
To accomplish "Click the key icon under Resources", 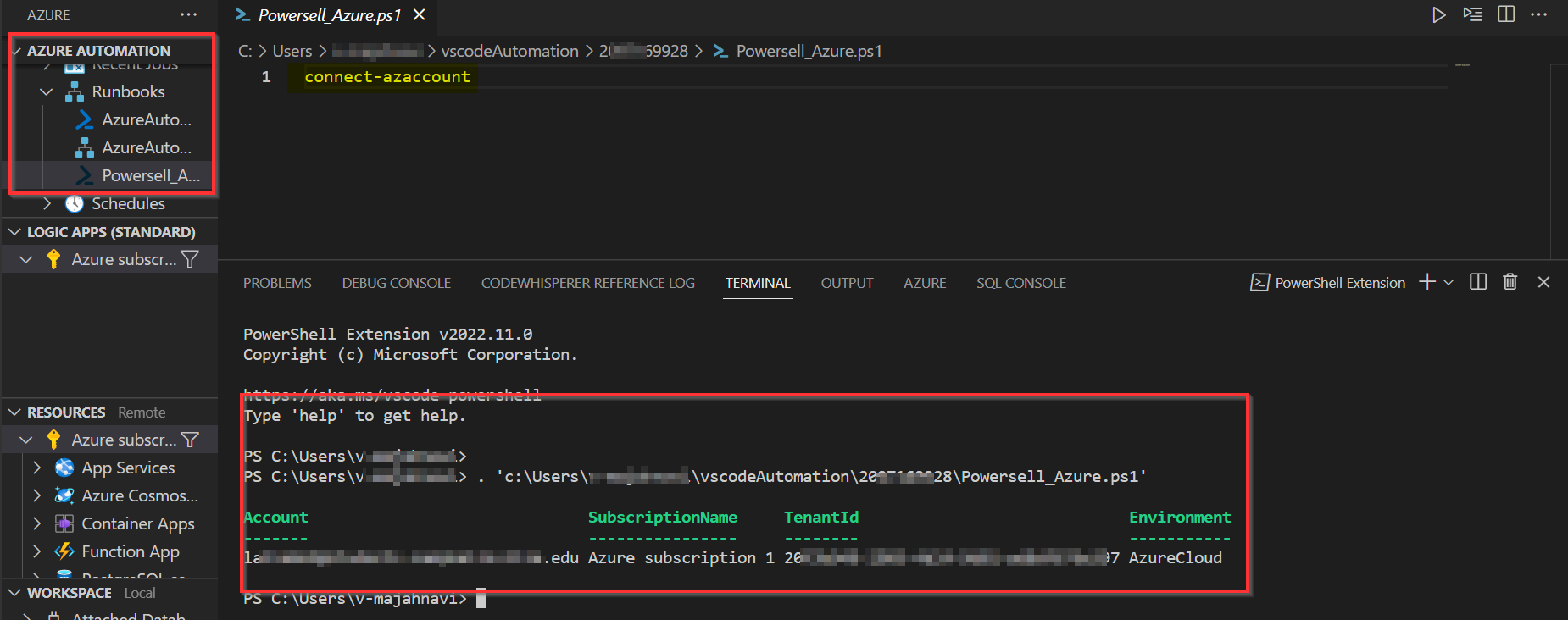I will (x=53, y=440).
